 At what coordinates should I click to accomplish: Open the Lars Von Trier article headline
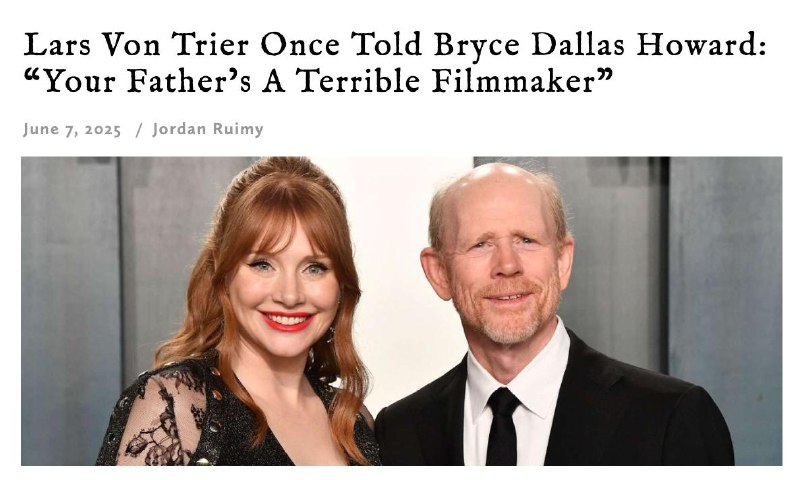click(394, 63)
